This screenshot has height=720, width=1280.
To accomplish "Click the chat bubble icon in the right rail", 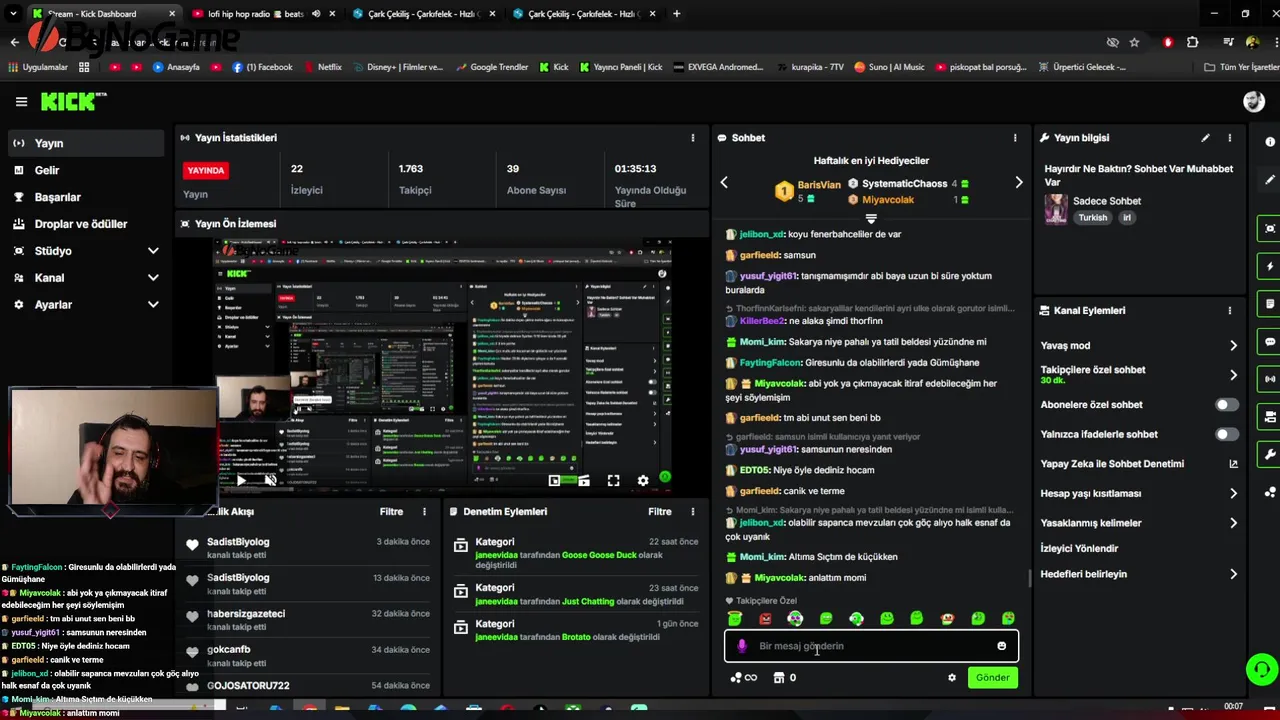I will tap(1270, 342).
